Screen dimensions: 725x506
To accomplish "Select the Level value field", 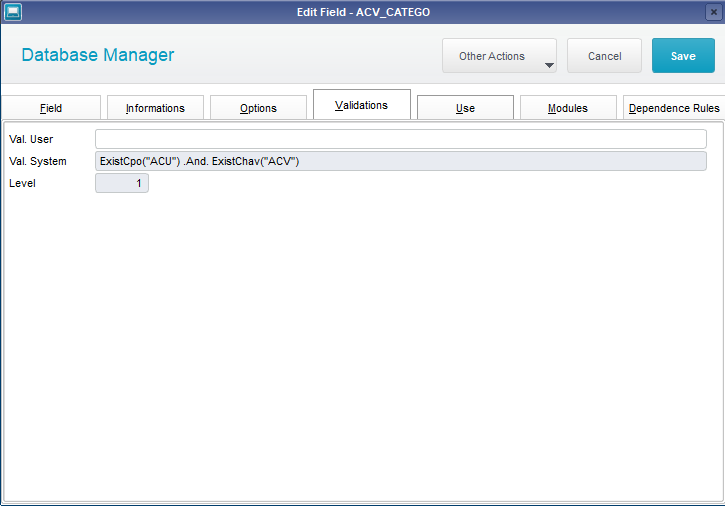I will 122,183.
